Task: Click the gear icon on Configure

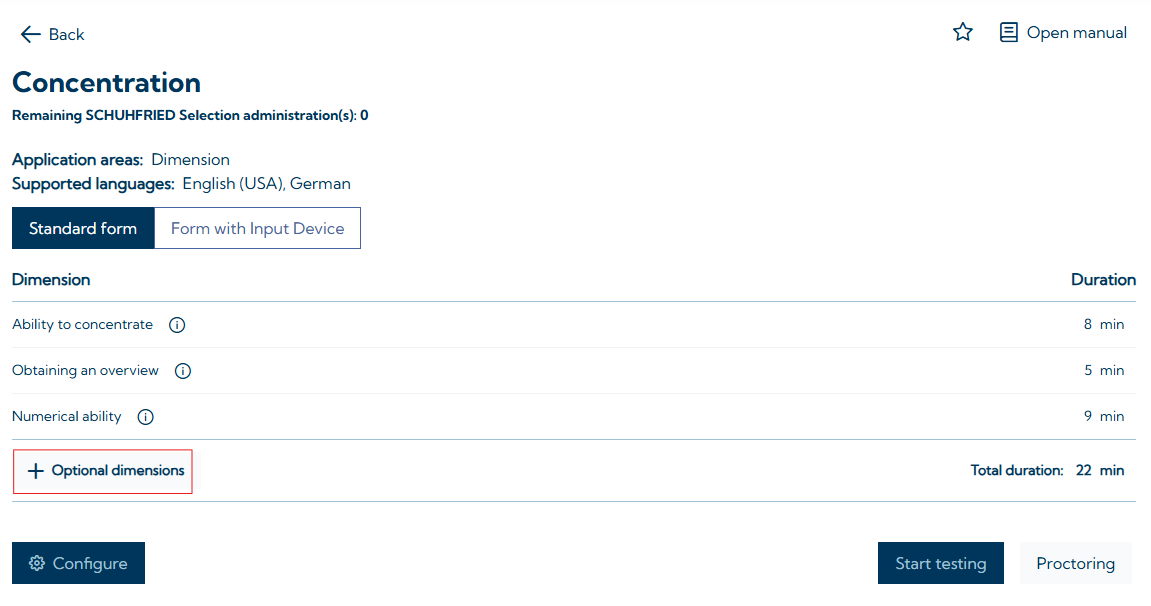Action: pyautogui.click(x=37, y=563)
